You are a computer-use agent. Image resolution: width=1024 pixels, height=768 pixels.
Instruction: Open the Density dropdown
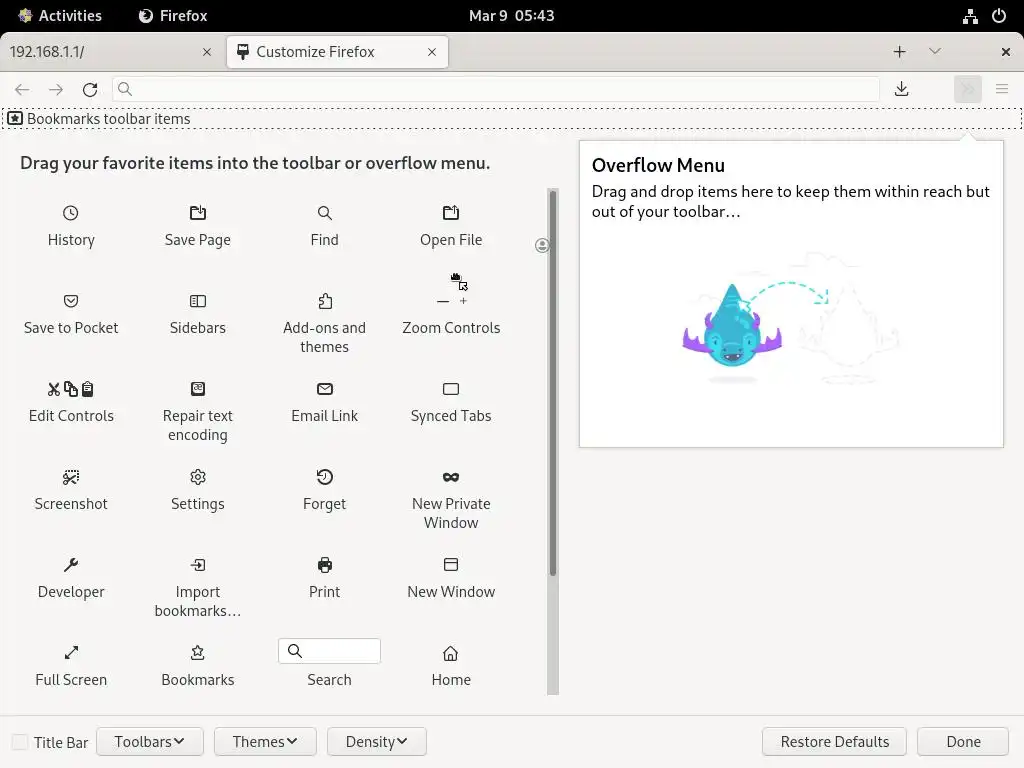click(377, 742)
